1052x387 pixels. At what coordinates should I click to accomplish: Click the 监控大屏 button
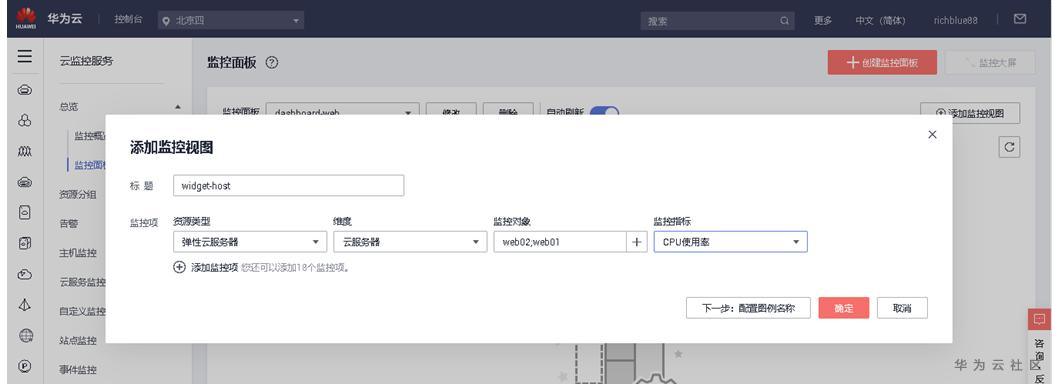[x=990, y=62]
